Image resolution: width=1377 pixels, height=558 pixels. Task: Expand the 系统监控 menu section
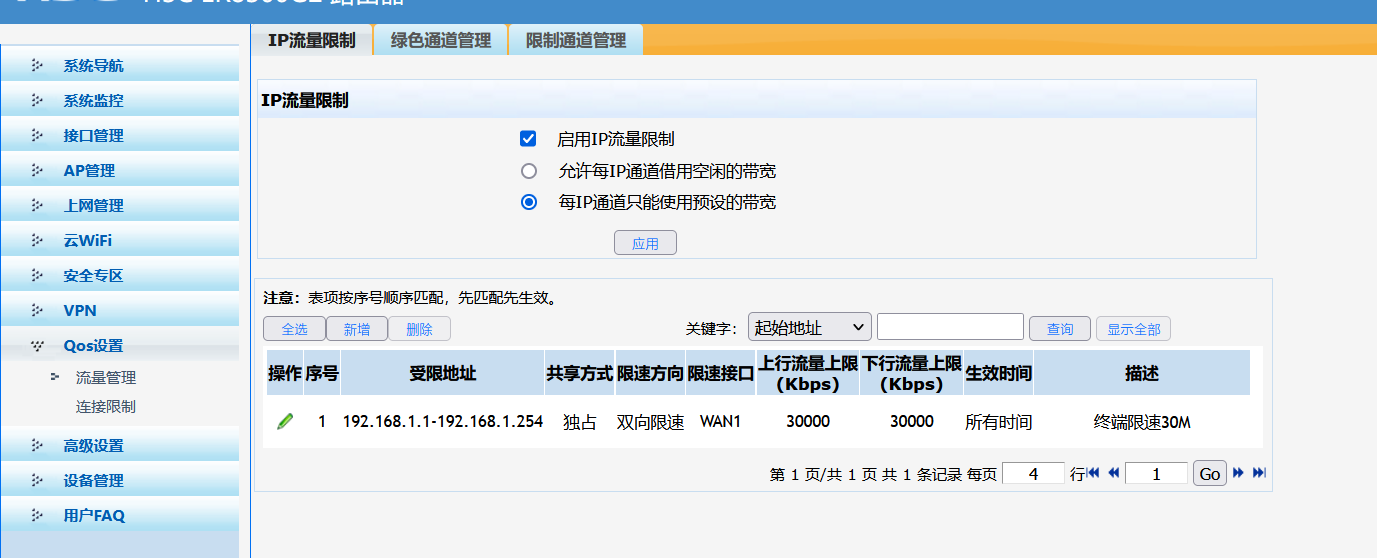[x=120, y=101]
